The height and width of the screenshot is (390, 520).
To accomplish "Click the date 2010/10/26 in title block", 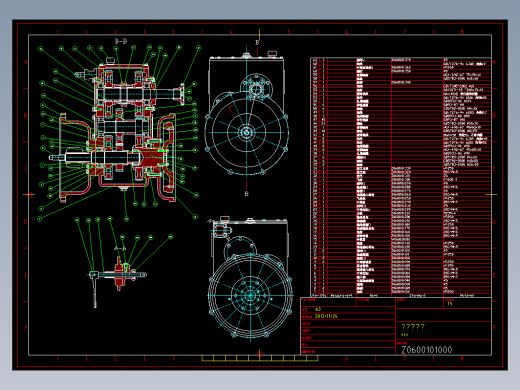I will pyautogui.click(x=326, y=316).
